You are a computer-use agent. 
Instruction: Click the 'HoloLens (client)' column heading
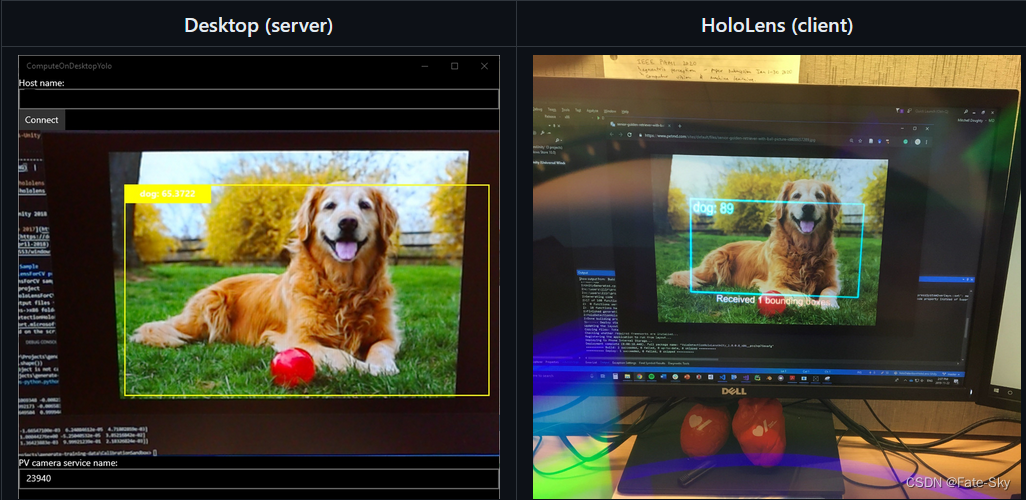(777, 25)
